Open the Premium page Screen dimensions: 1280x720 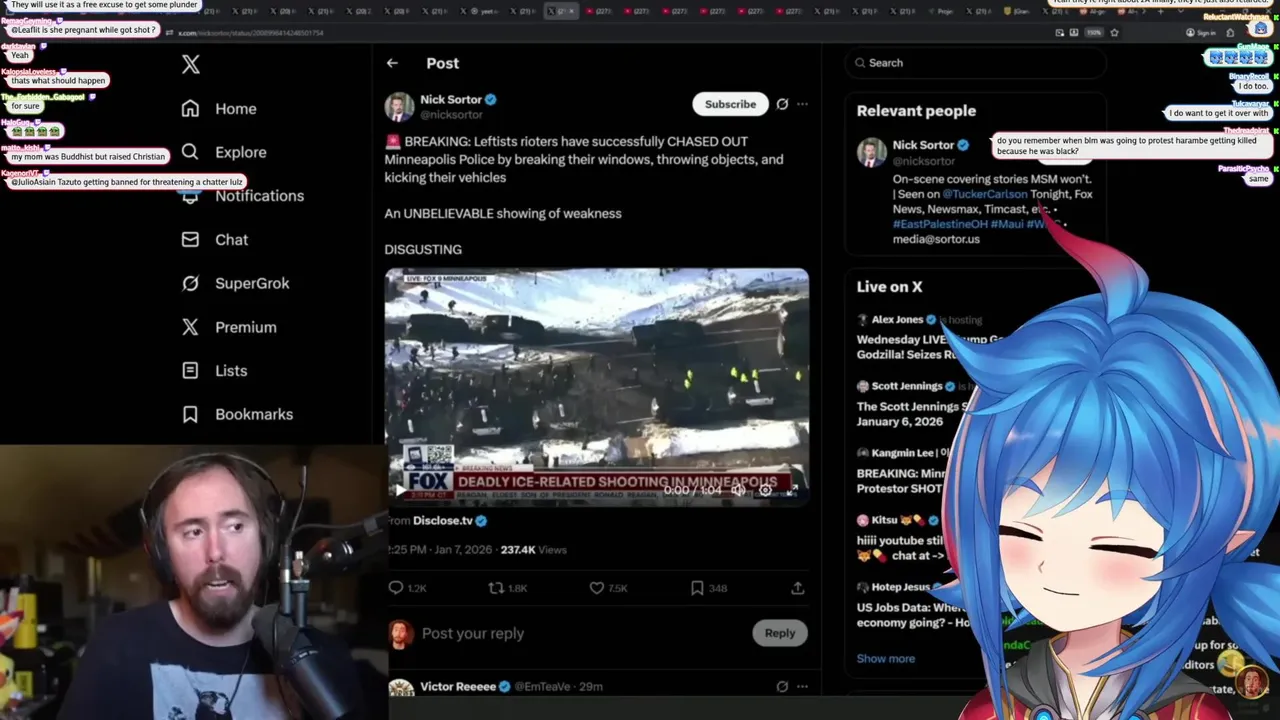229,327
